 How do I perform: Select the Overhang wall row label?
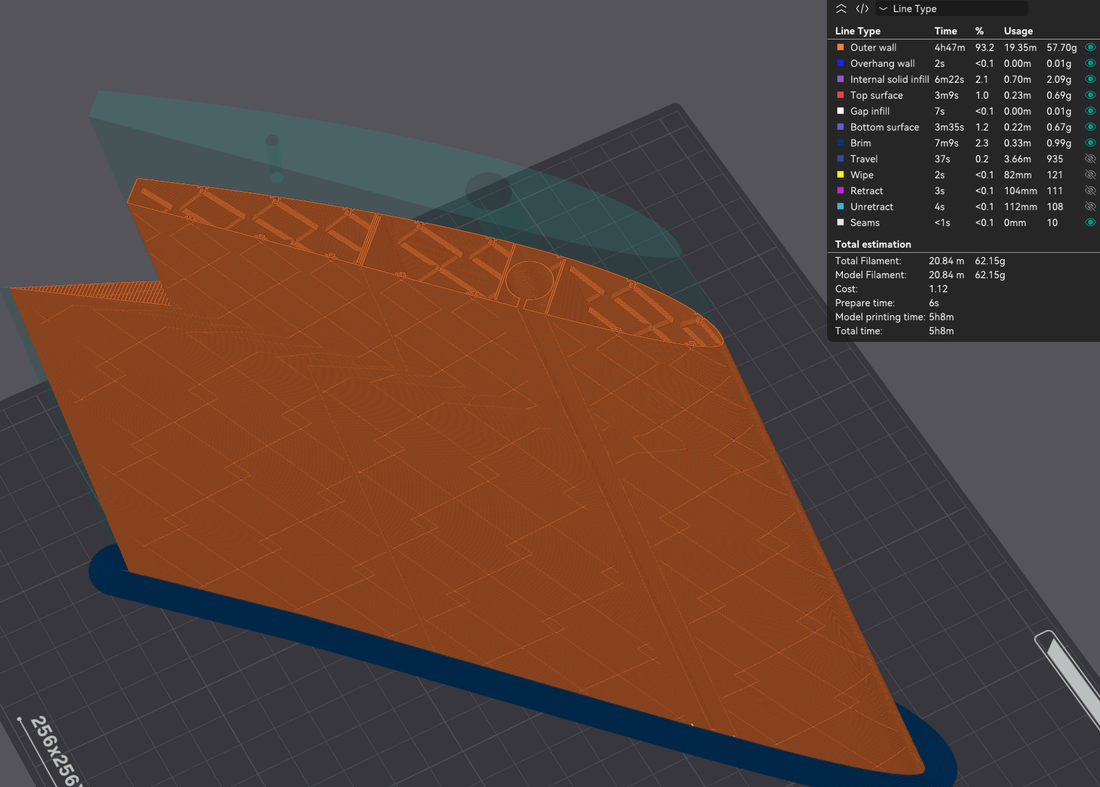[883, 63]
